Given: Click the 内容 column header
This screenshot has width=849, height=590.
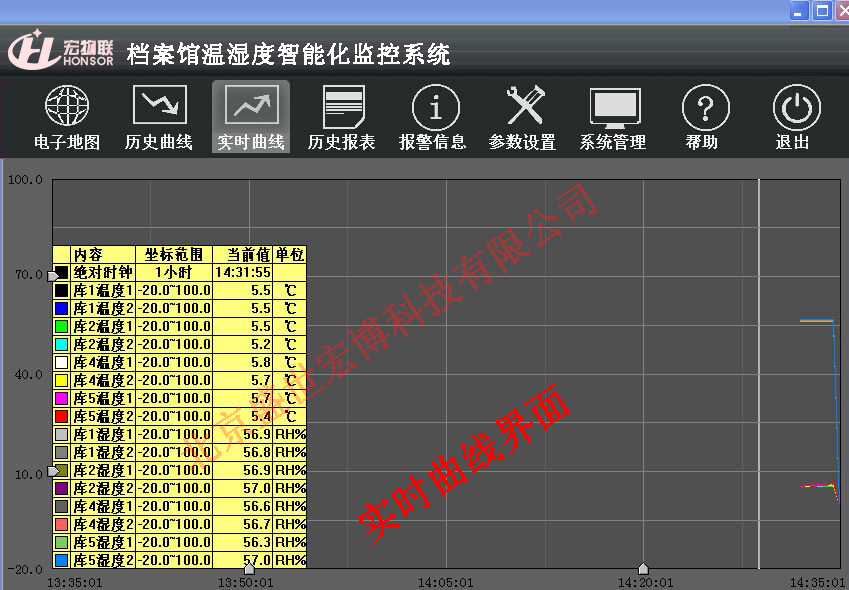Looking at the screenshot, I should coord(103,254).
